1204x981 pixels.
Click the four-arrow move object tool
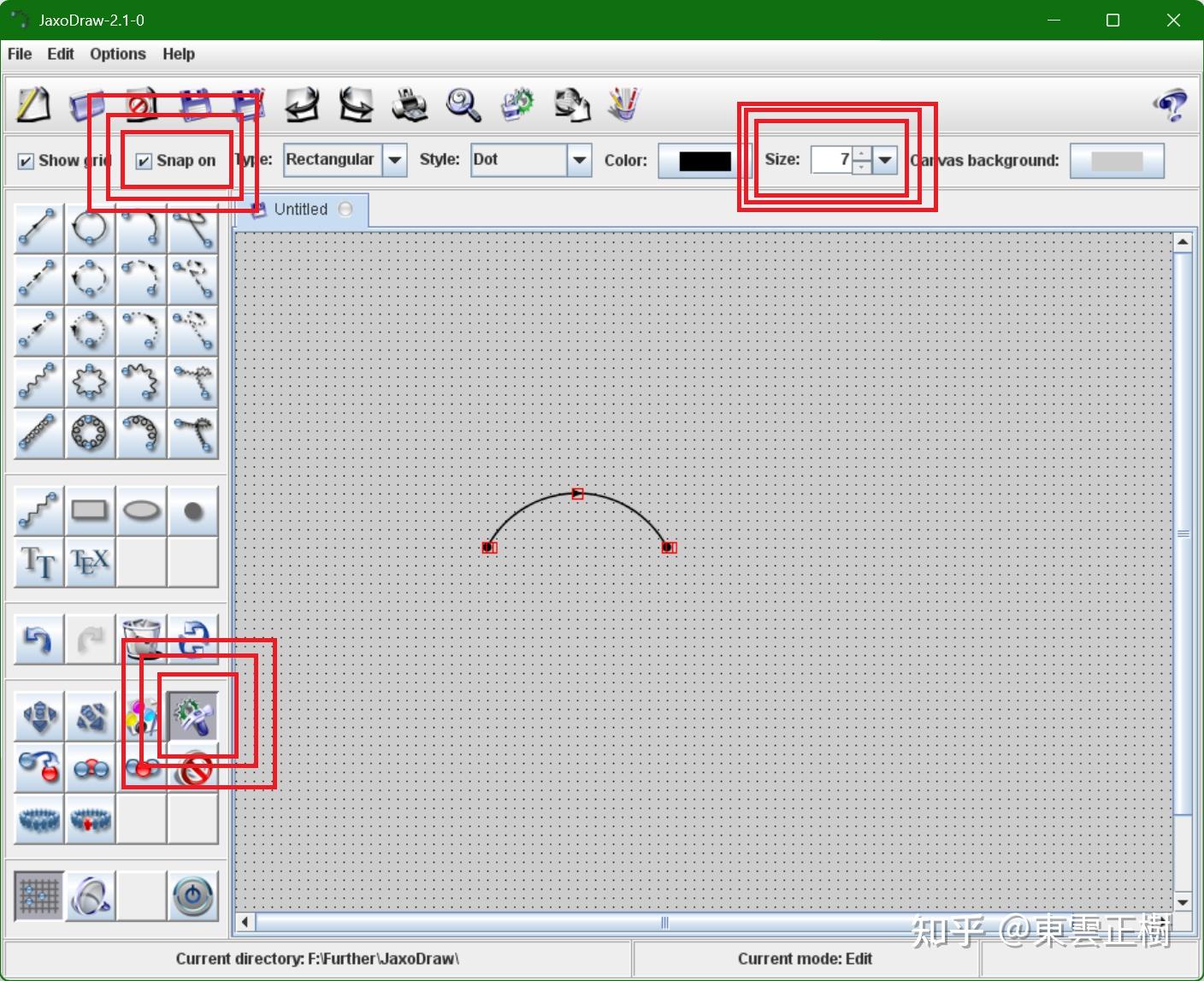click(x=38, y=716)
